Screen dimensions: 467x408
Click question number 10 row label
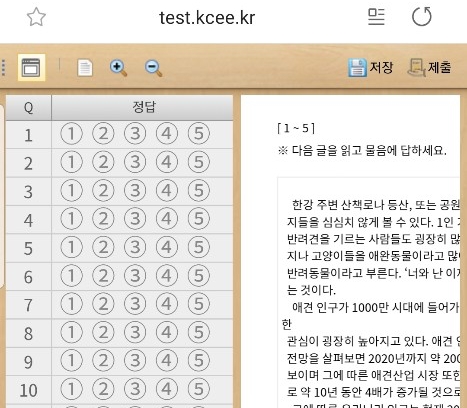click(x=29, y=390)
